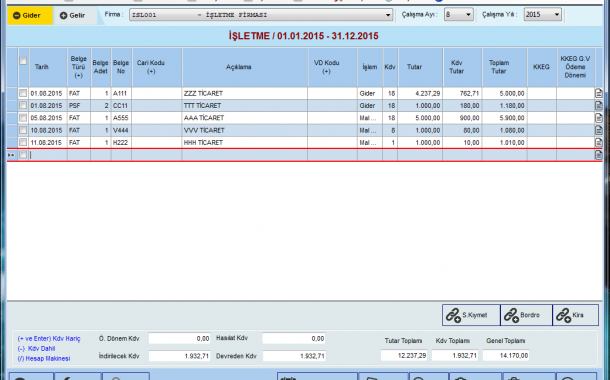
Task: Click the Tutar Toplamı value 12.237,29
Action: (x=404, y=355)
